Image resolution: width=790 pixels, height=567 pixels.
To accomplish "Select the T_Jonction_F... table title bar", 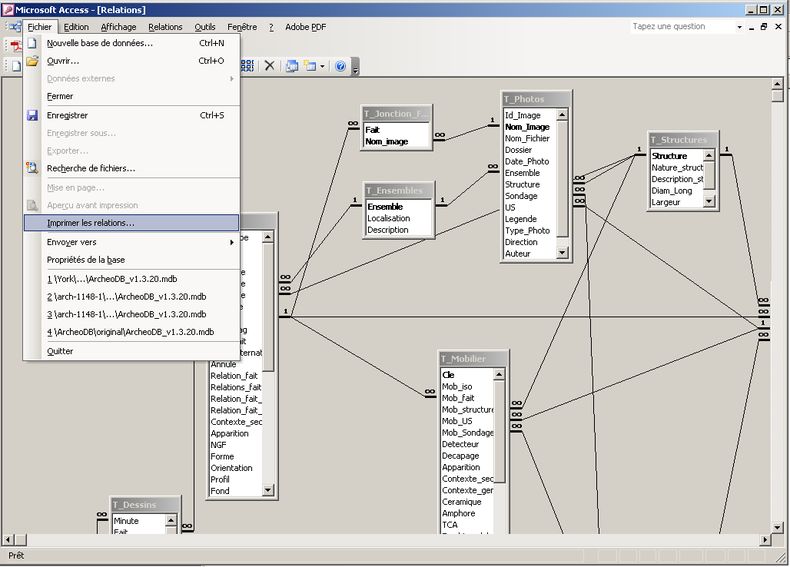I will (396, 114).
